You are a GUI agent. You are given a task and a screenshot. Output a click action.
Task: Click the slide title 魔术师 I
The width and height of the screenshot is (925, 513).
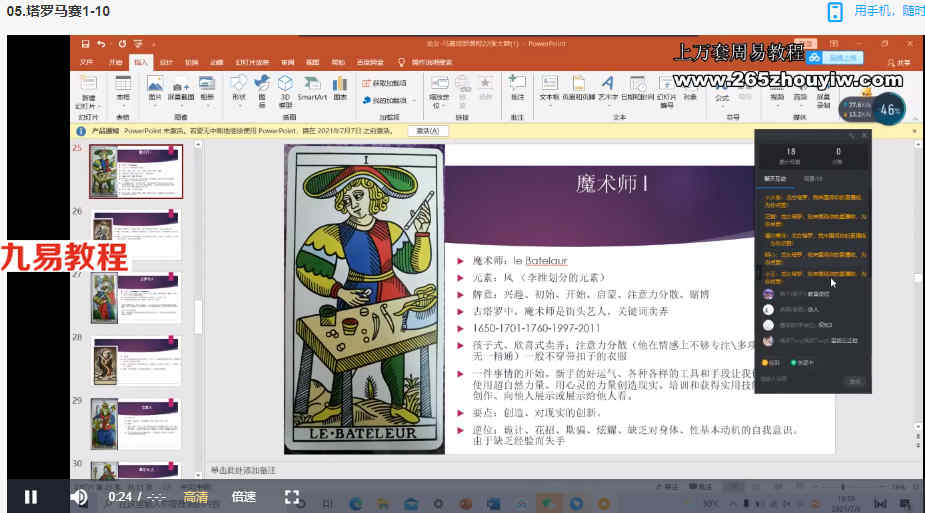[x=612, y=183]
